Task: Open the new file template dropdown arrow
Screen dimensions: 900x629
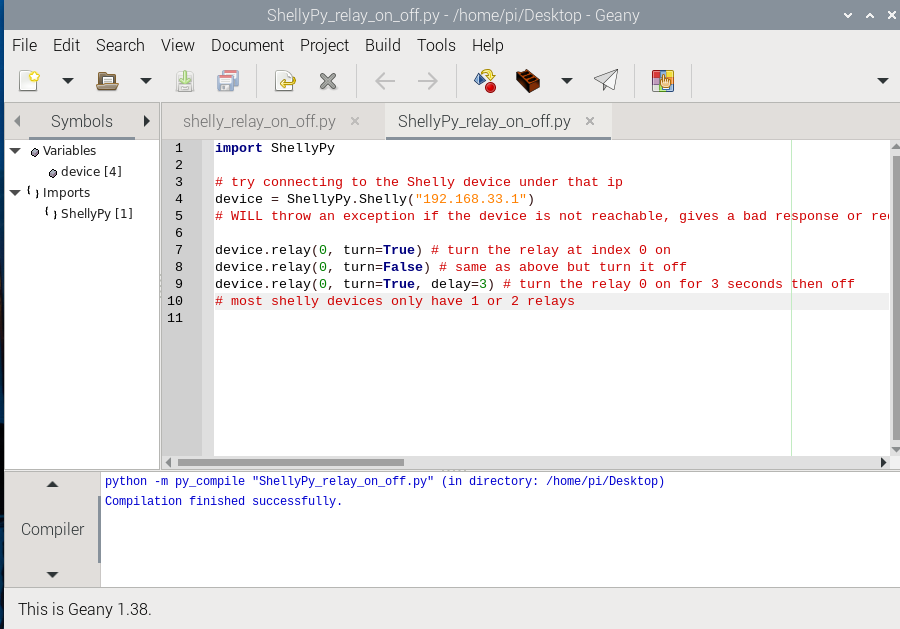Action: pyautogui.click(x=68, y=81)
